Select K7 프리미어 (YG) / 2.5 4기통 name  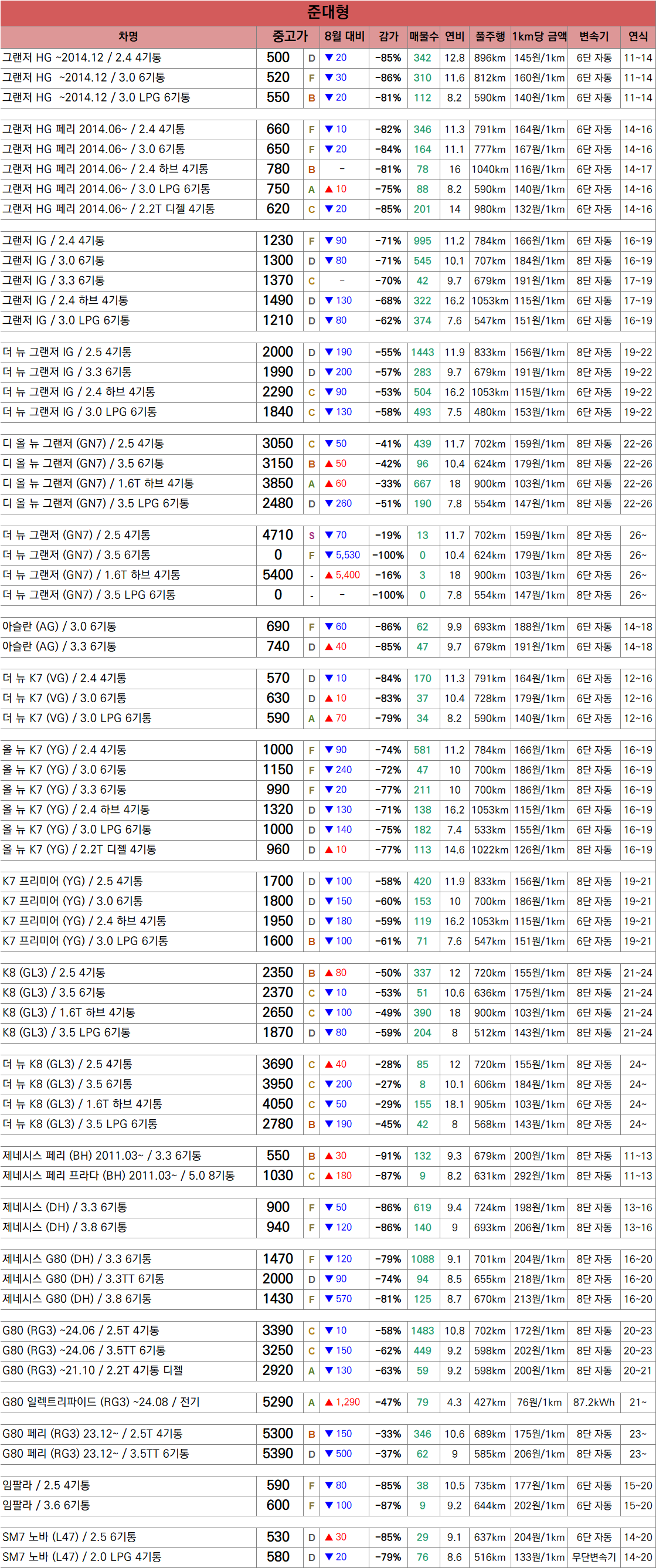73,882
